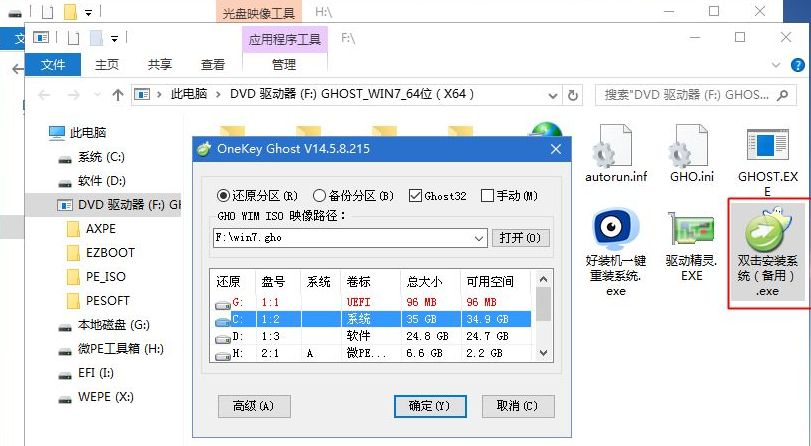Uncheck the Ghost32 checkbox
This screenshot has height=446, width=811.
tap(416, 196)
